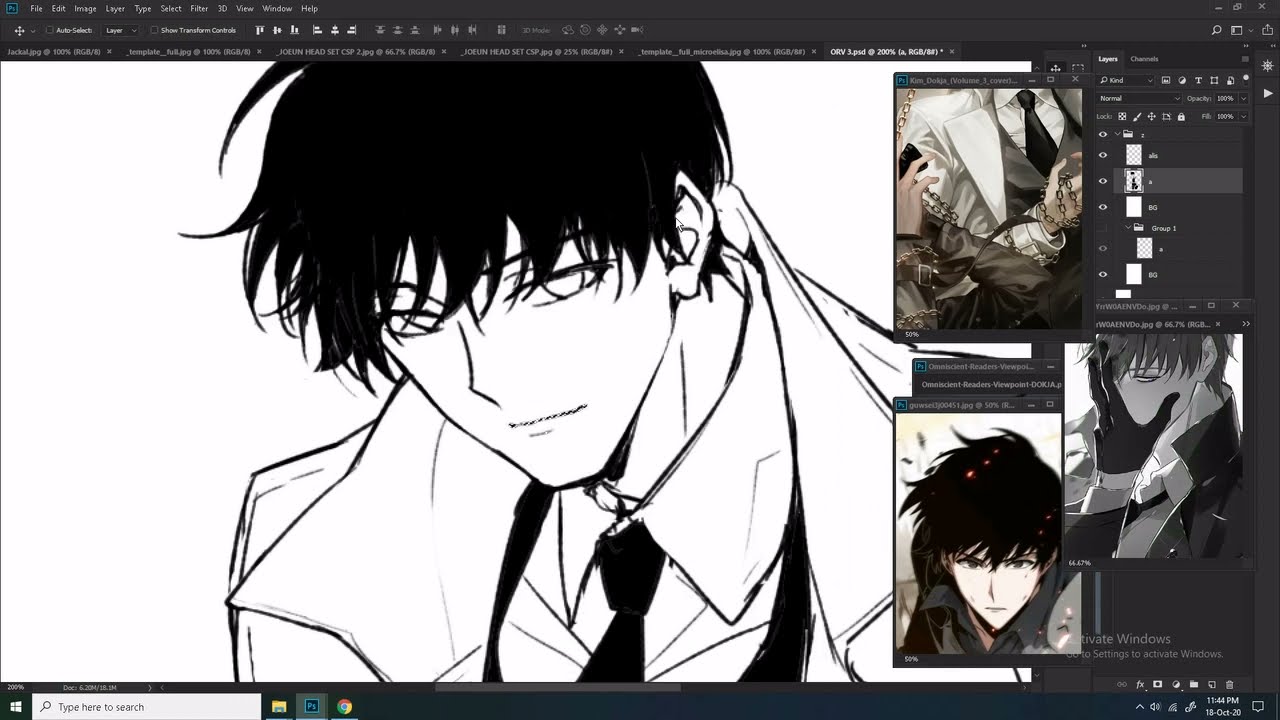The image size is (1280, 720).
Task: Lock layer position icon
Action: coord(1152,117)
